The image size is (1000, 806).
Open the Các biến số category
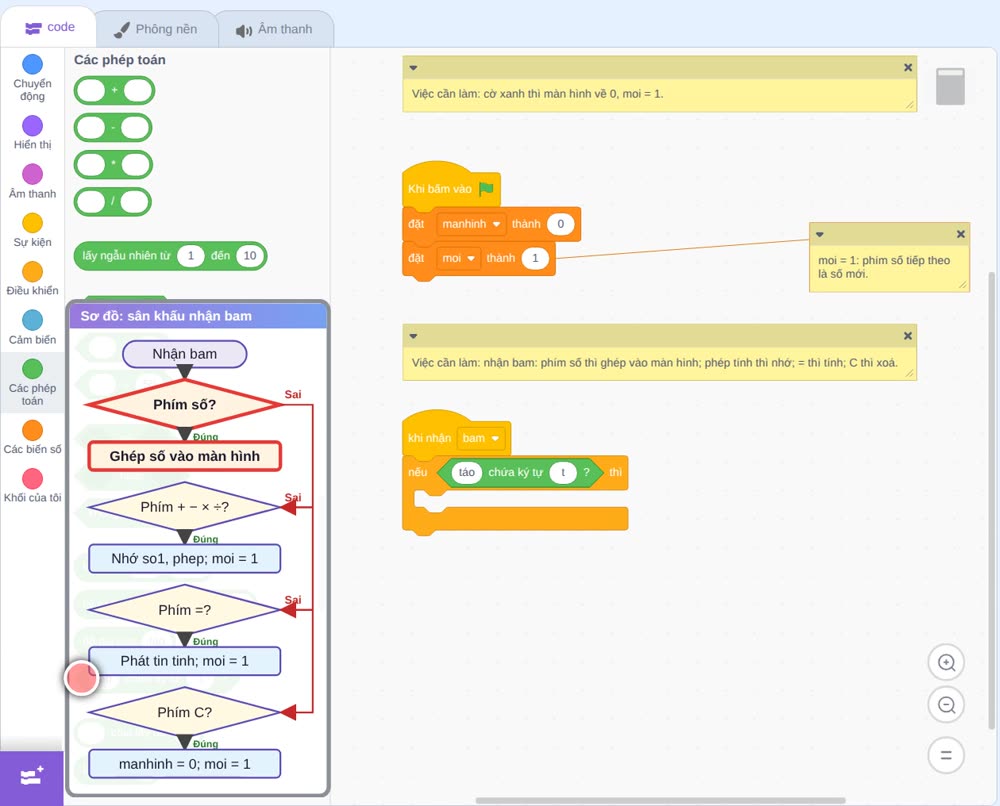coord(32,437)
